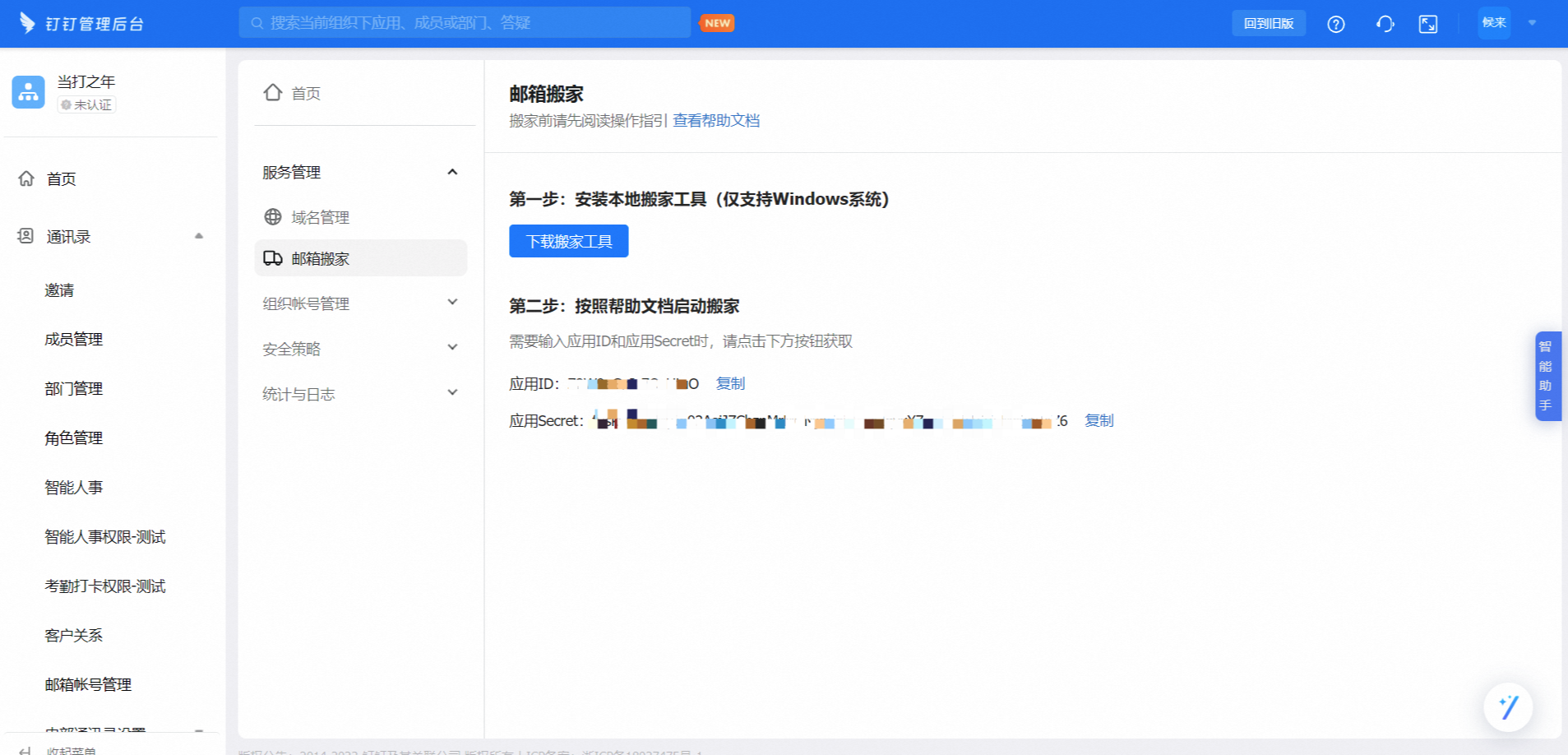1568x755 pixels.
Task: Click the 钉钉管理后台 title text
Action: pos(95,24)
